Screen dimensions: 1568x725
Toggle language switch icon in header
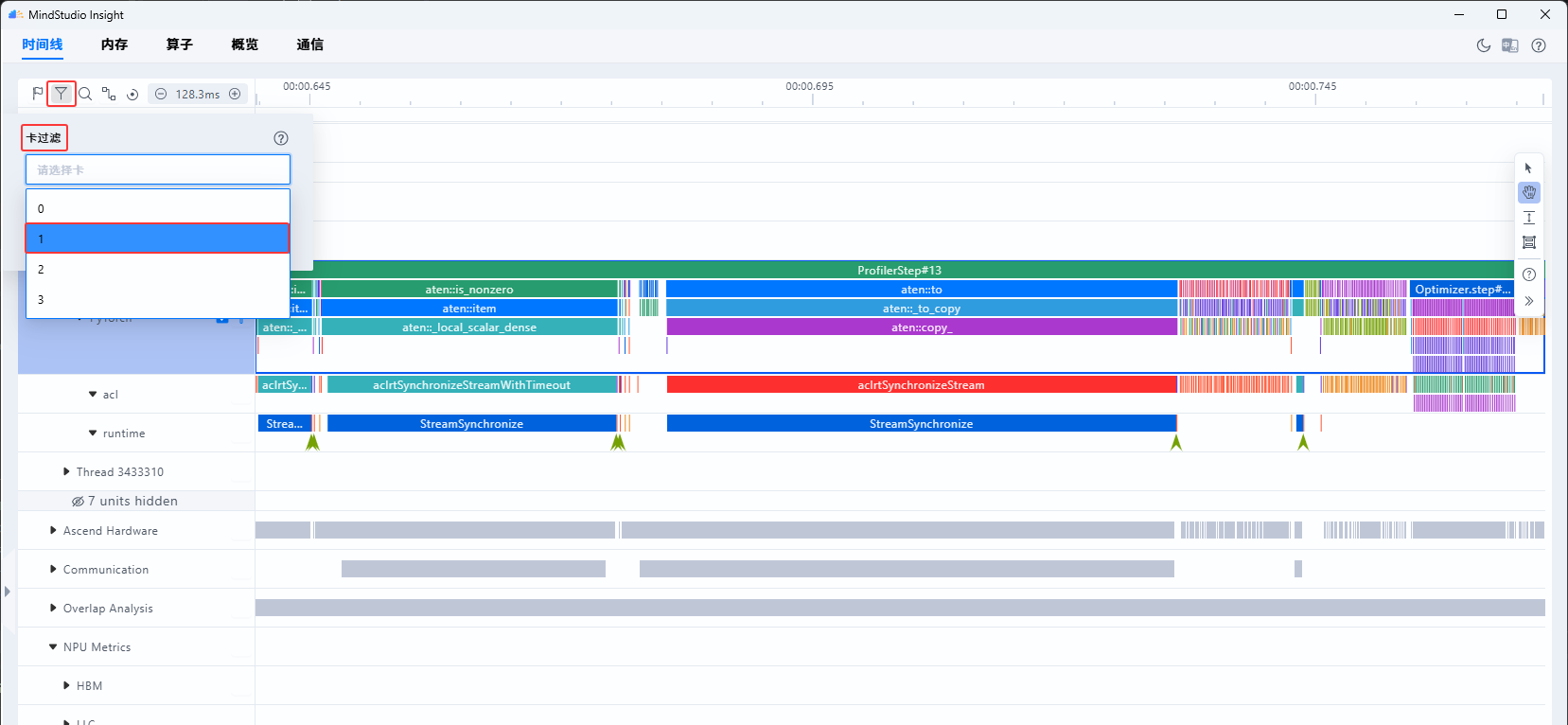pos(1510,45)
